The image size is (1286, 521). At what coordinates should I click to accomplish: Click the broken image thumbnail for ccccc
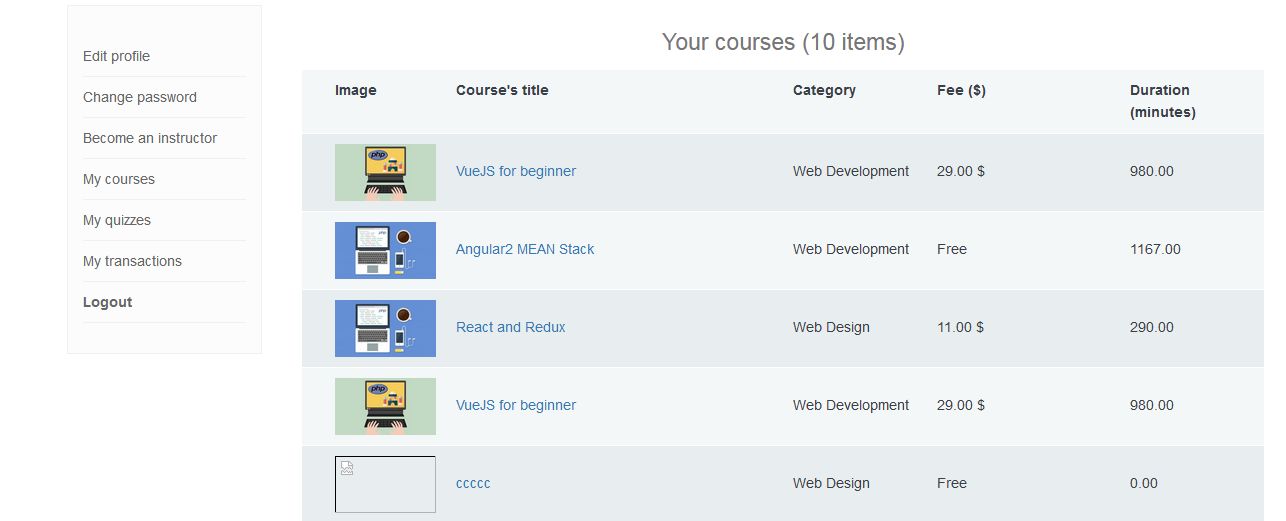(x=385, y=484)
